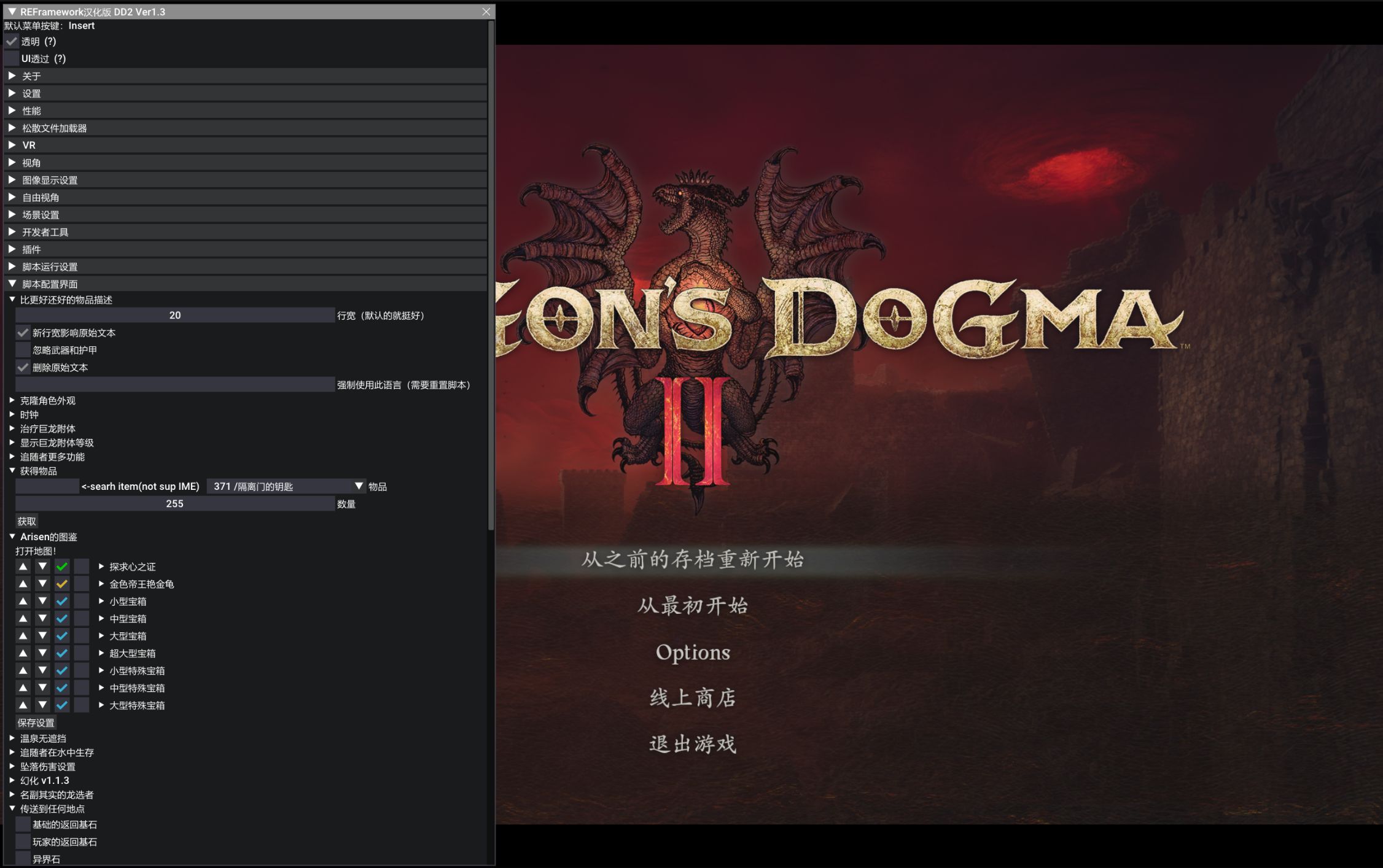Adjust the 行宽 slider set to 20

pos(174,315)
